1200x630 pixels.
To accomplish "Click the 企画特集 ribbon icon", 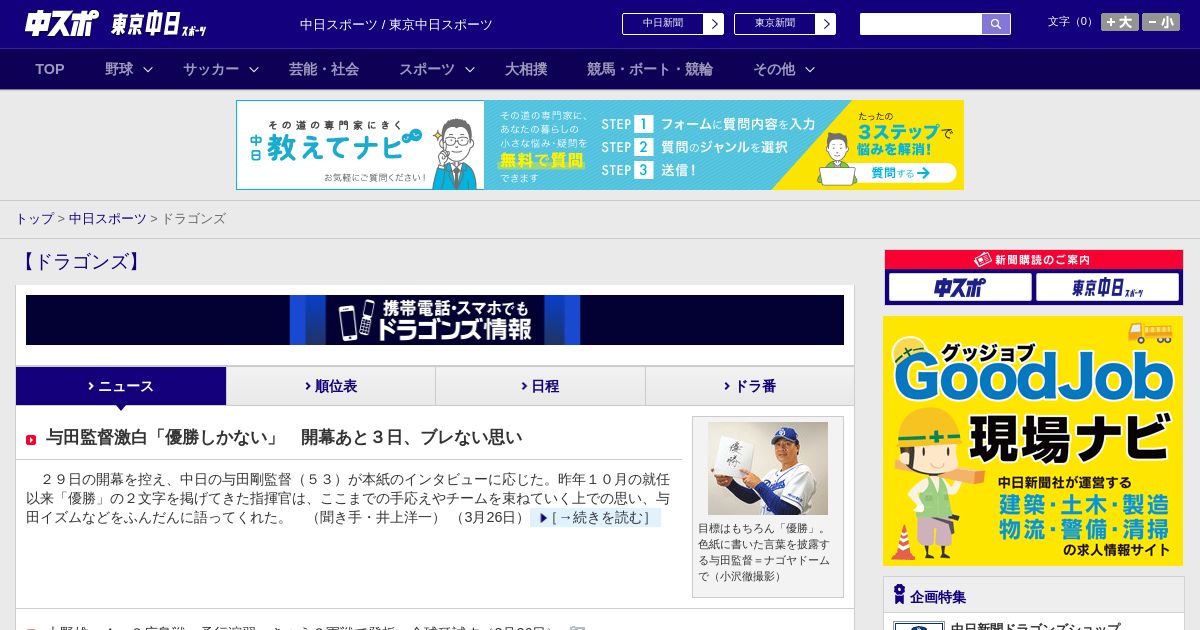I will point(899,595).
